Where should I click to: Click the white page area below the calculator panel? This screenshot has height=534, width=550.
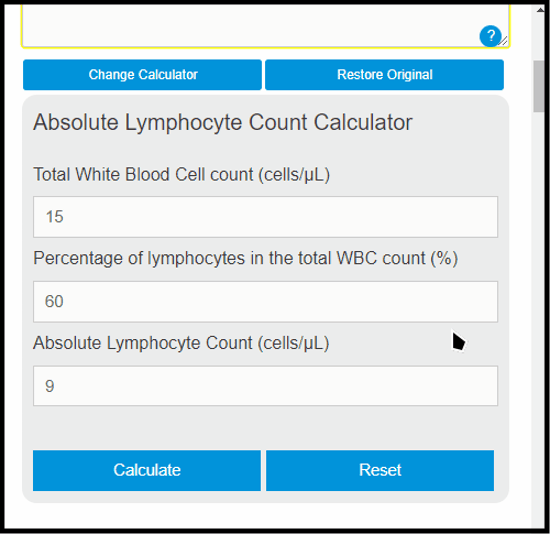pyautogui.click(x=266, y=516)
